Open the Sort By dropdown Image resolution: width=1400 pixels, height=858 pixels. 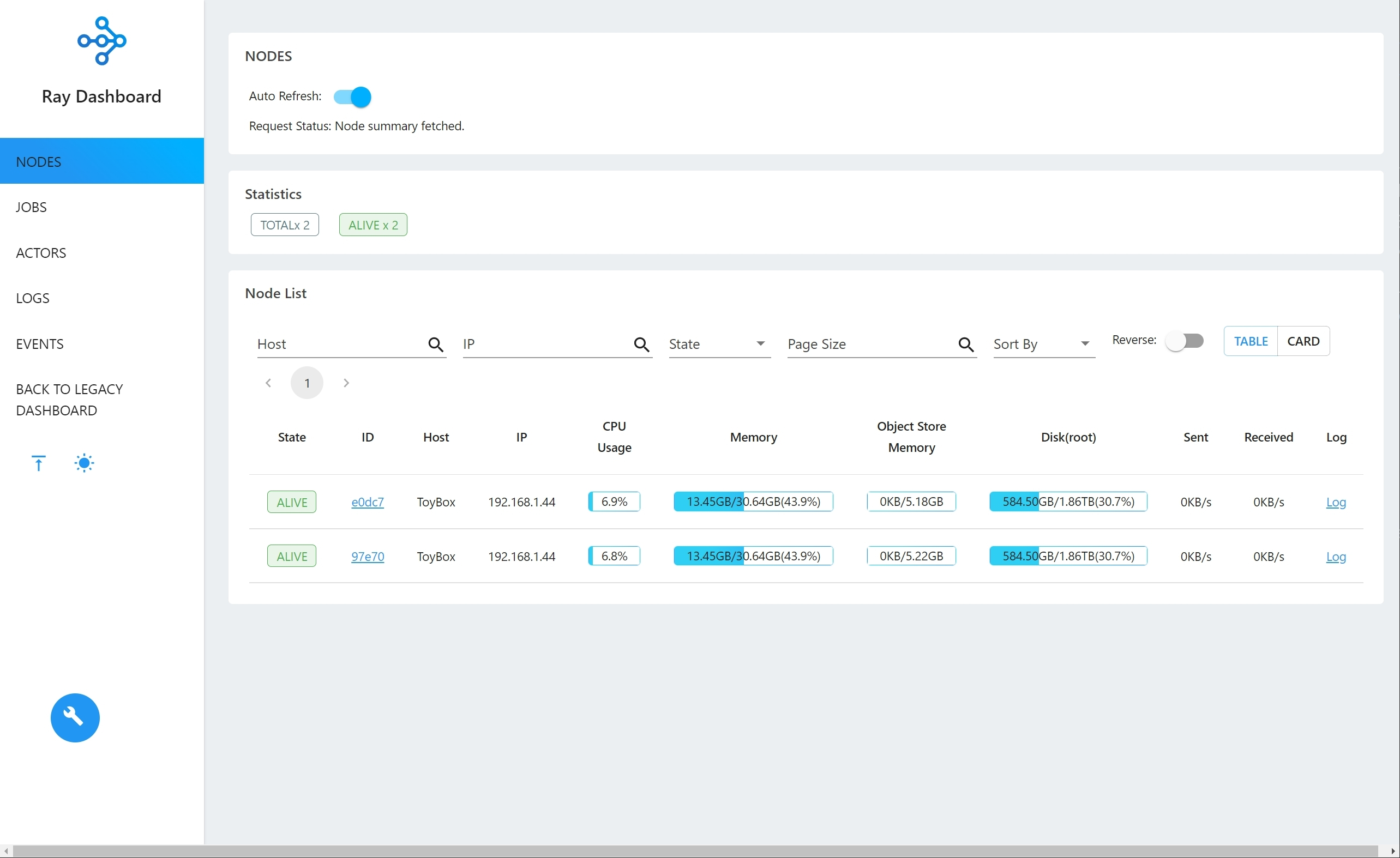(x=1043, y=344)
